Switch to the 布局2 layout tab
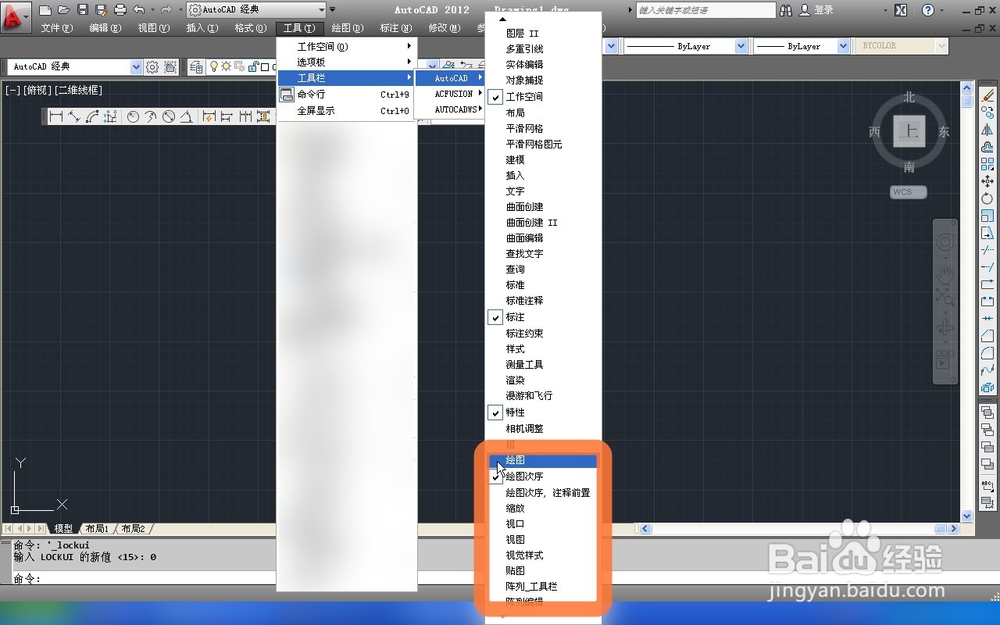1000x625 pixels. tap(133, 529)
